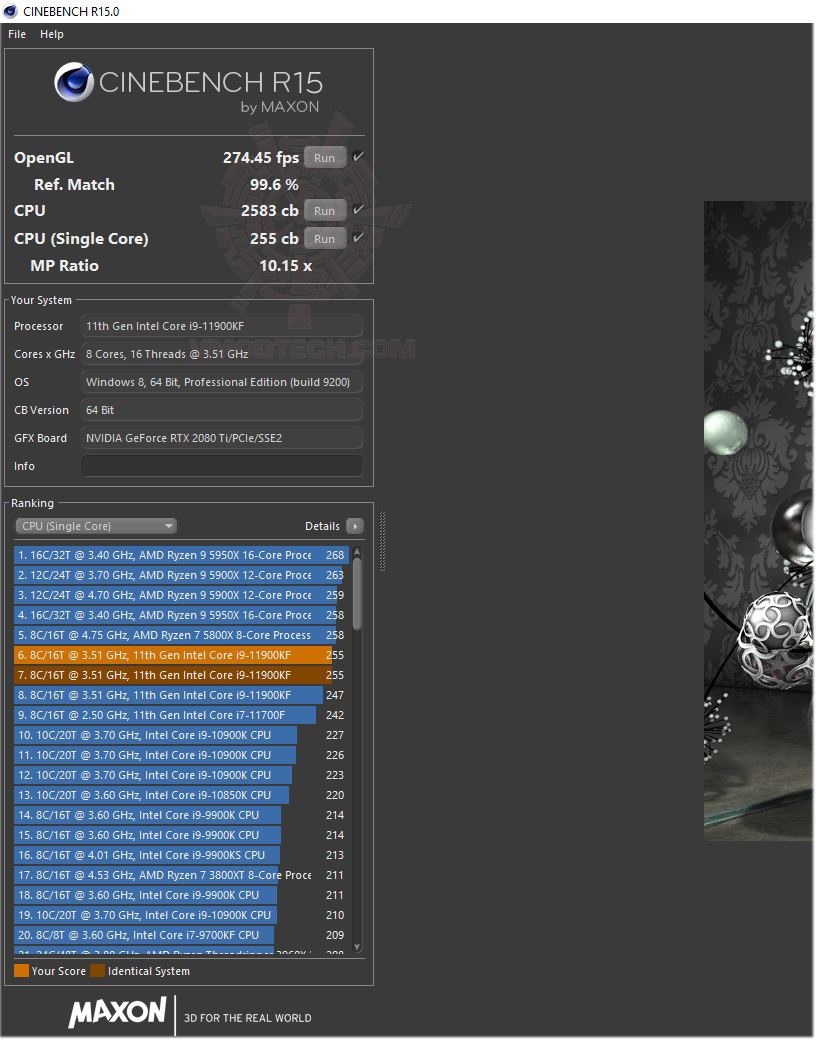
Task: Select ranking row 1 Ryzen 9 5950X 268
Action: coord(180,555)
